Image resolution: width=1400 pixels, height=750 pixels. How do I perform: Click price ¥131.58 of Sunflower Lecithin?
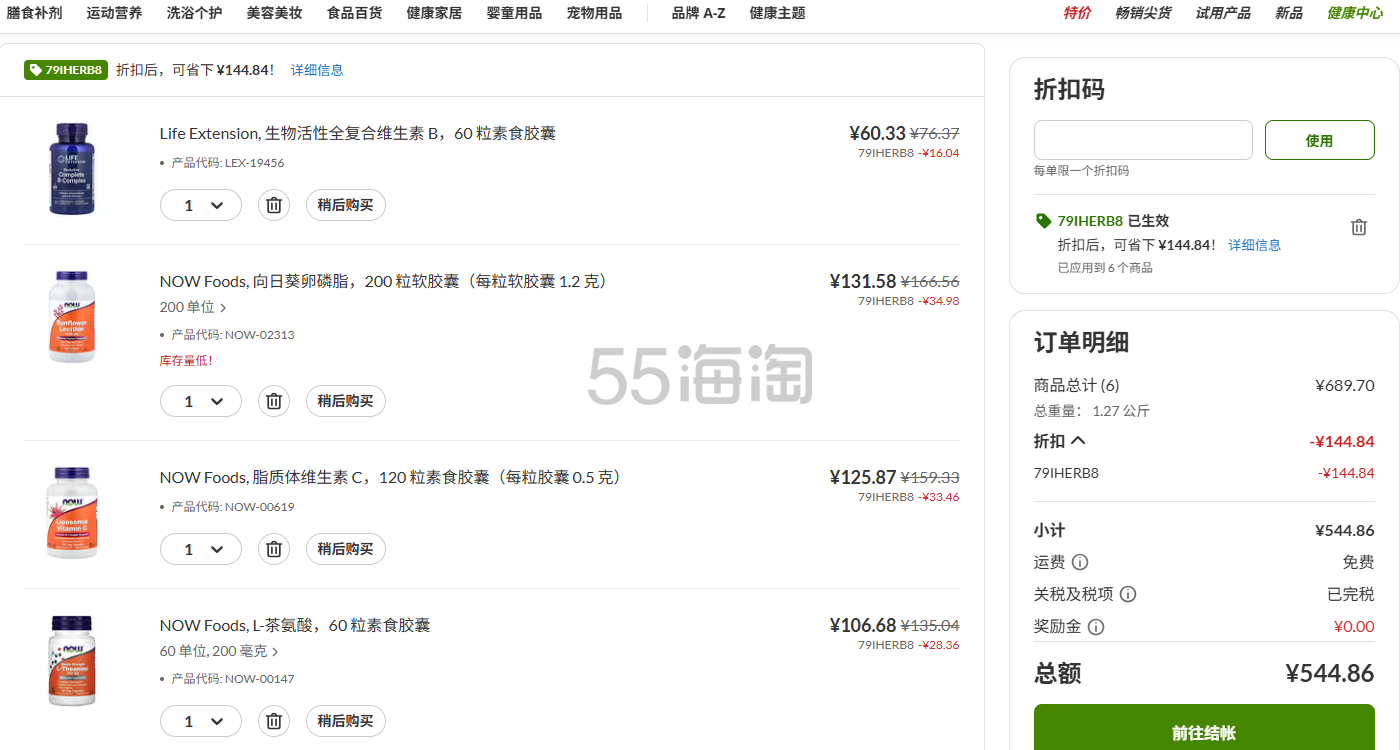pyautogui.click(x=863, y=281)
